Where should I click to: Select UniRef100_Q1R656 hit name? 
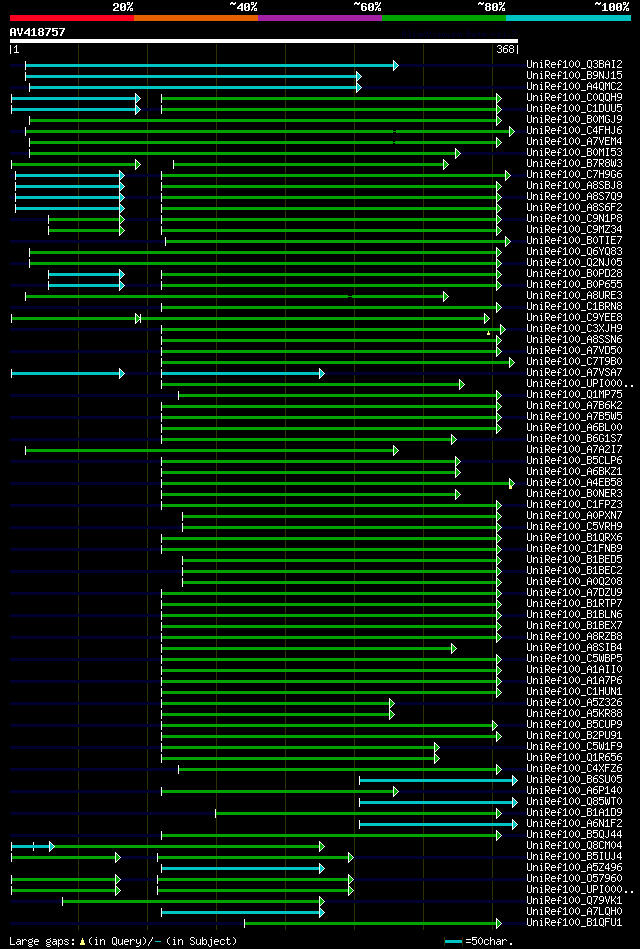575,757
